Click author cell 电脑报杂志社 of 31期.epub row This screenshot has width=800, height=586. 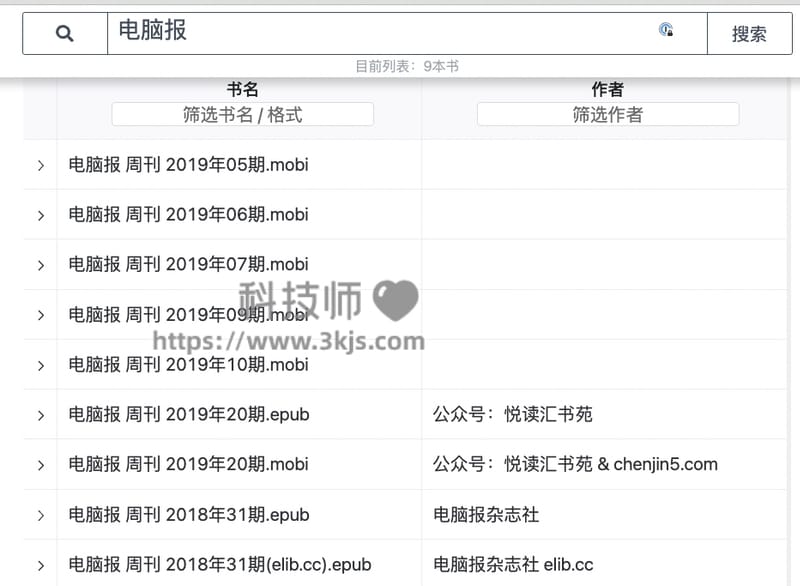click(x=486, y=515)
